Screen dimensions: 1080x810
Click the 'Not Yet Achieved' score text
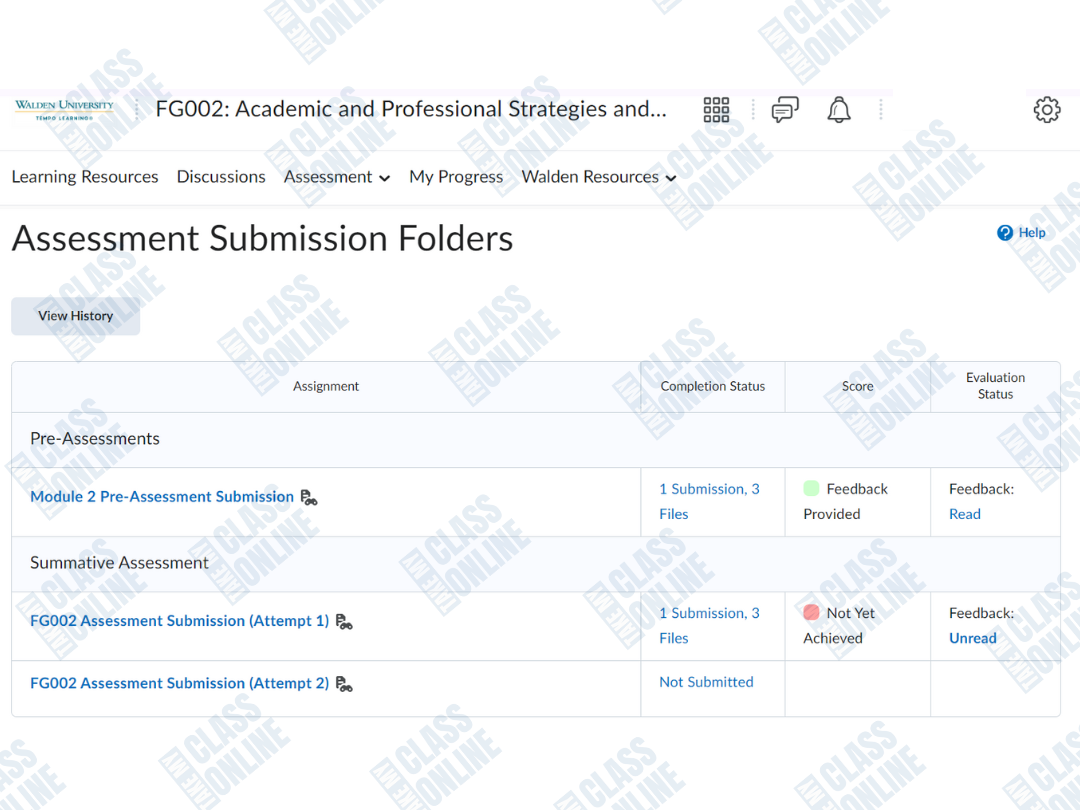839,625
